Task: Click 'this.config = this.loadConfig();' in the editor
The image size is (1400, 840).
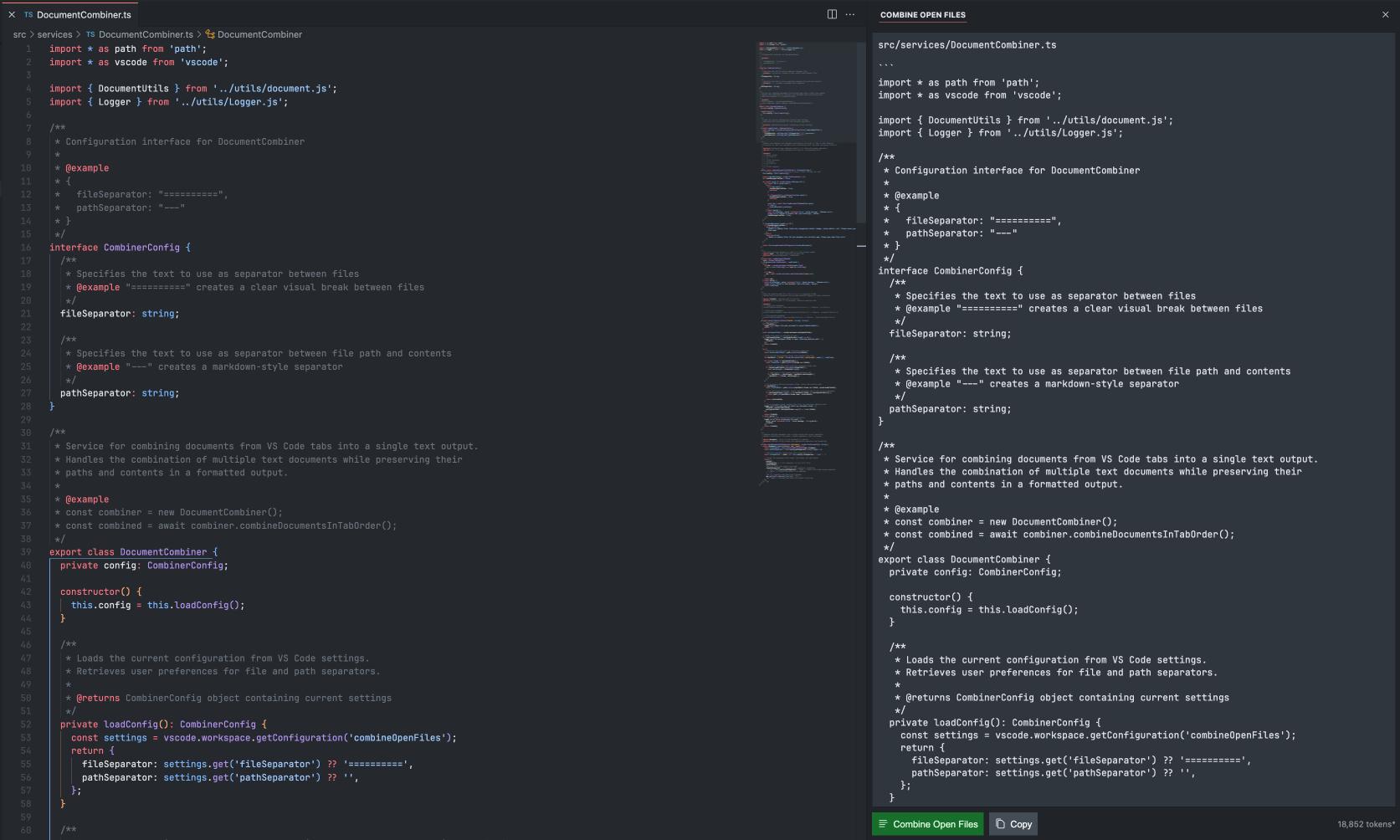Action: tap(158, 605)
